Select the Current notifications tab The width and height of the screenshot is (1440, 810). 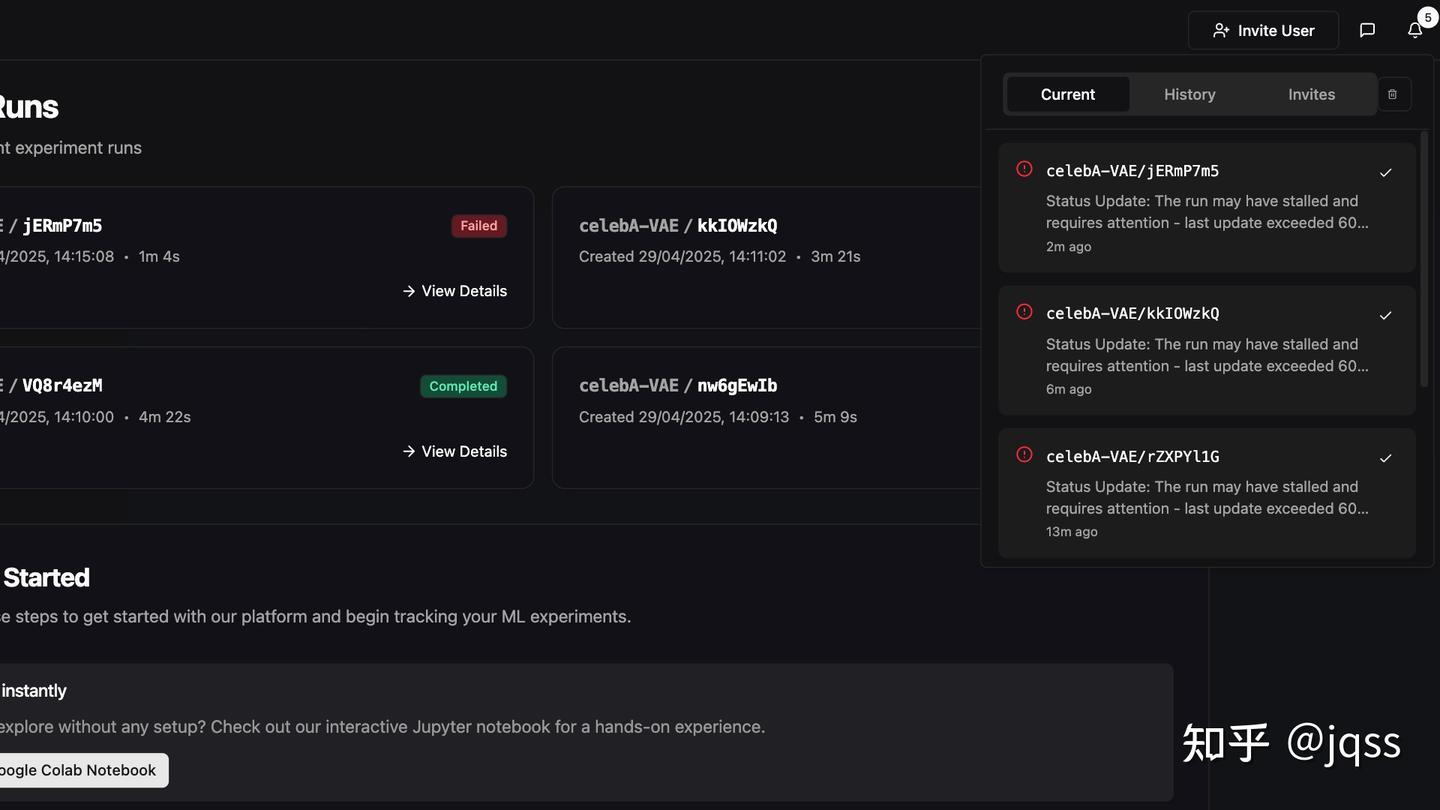click(x=1067, y=93)
